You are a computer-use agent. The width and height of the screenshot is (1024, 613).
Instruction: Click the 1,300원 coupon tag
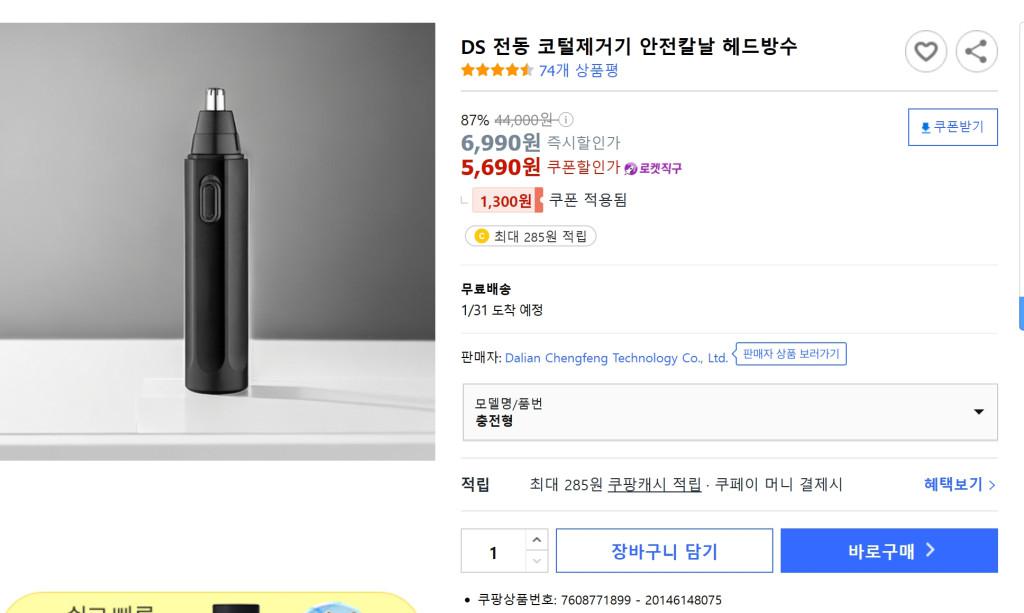506,201
